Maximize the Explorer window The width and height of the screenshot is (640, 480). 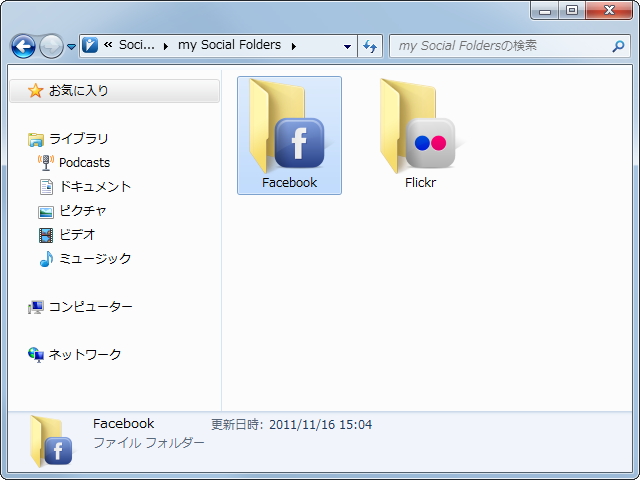pyautogui.click(x=572, y=11)
